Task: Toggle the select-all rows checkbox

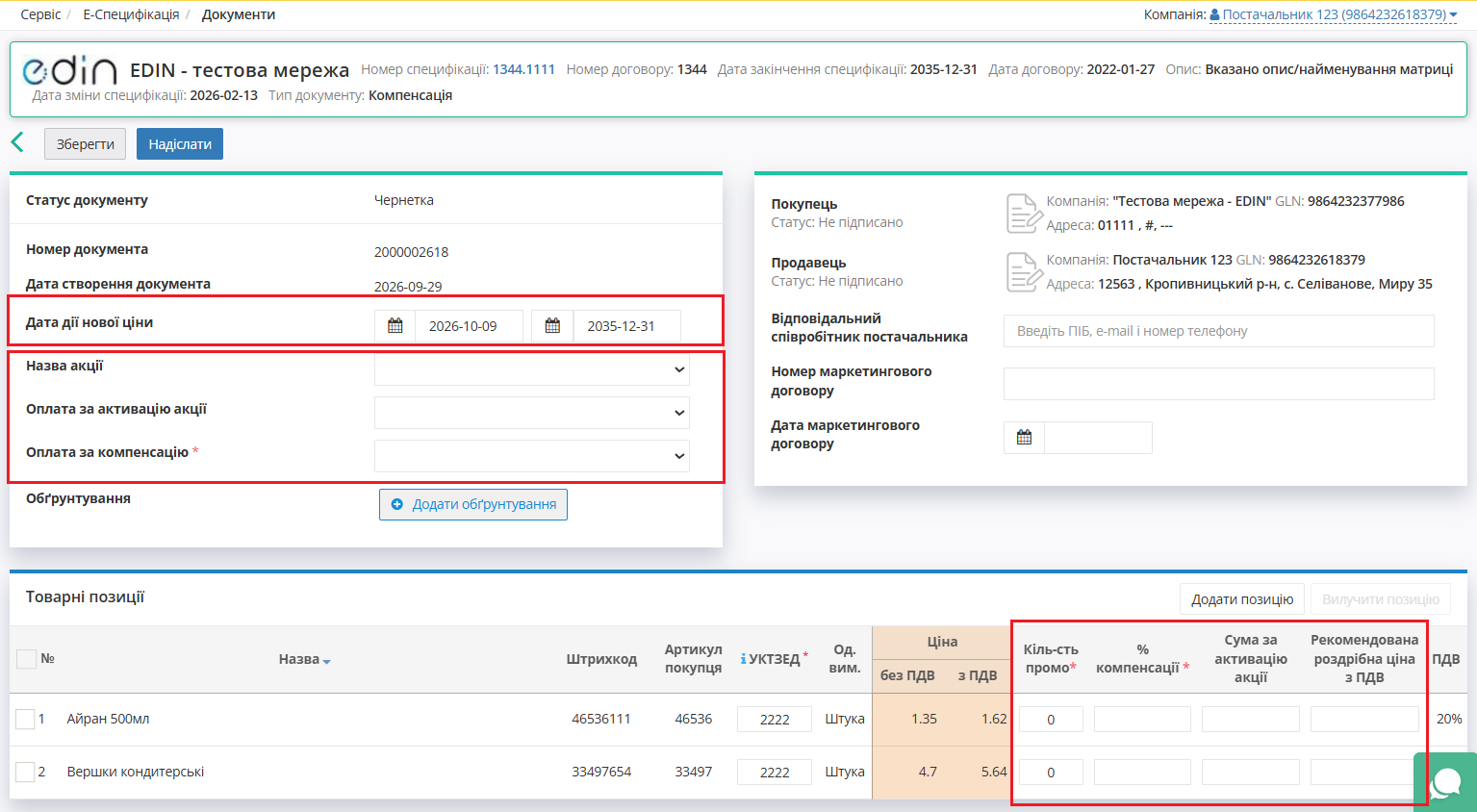Action: [26, 659]
